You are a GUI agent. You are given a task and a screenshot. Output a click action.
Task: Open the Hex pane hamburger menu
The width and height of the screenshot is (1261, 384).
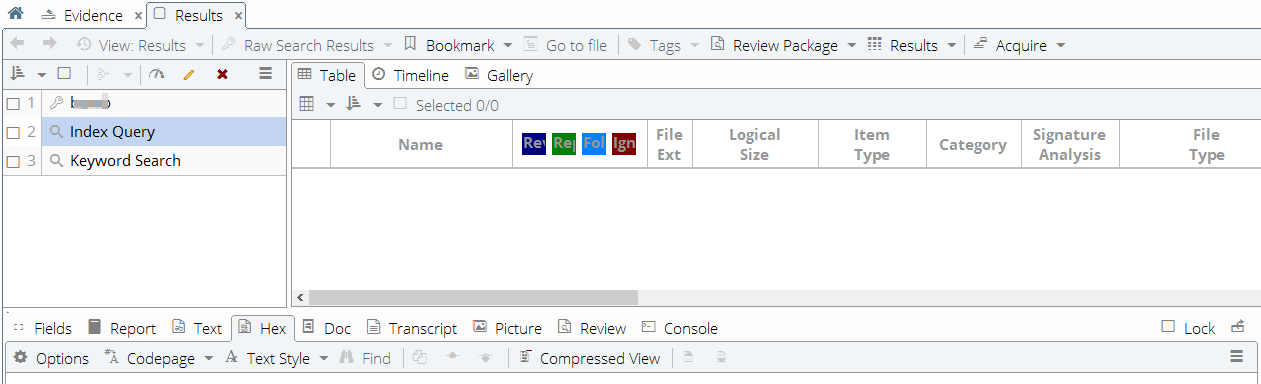click(x=1236, y=357)
